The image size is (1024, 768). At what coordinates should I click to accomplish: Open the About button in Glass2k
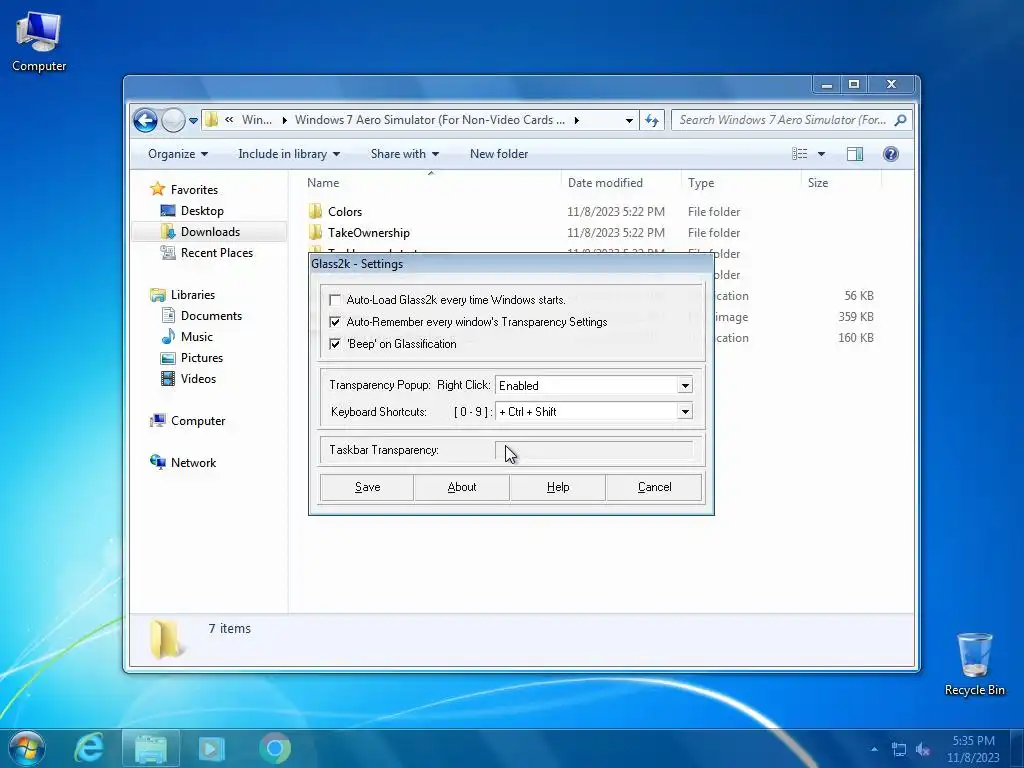pyautogui.click(x=462, y=487)
